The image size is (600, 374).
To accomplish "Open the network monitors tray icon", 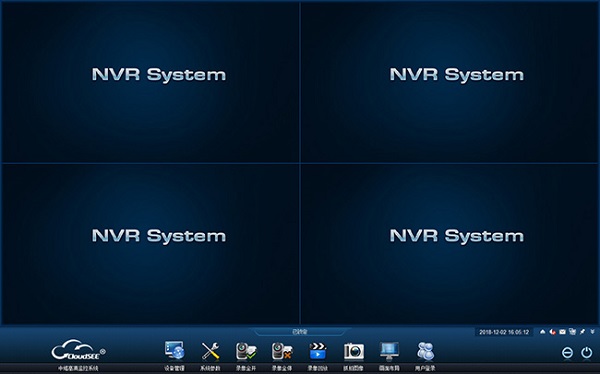I will [x=572, y=332].
